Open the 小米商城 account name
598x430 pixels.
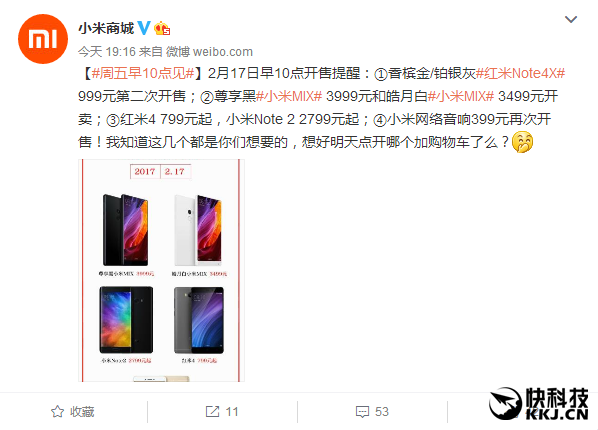[x=106, y=28]
